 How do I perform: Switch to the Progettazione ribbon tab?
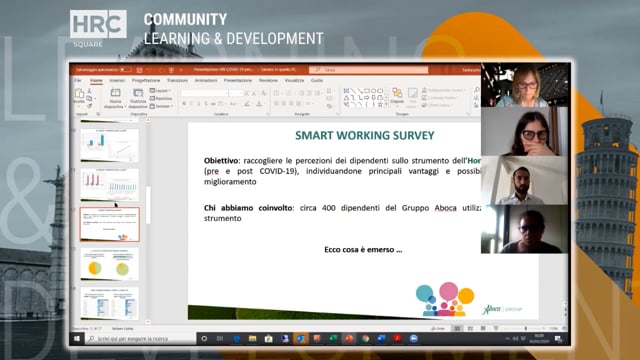(146, 80)
